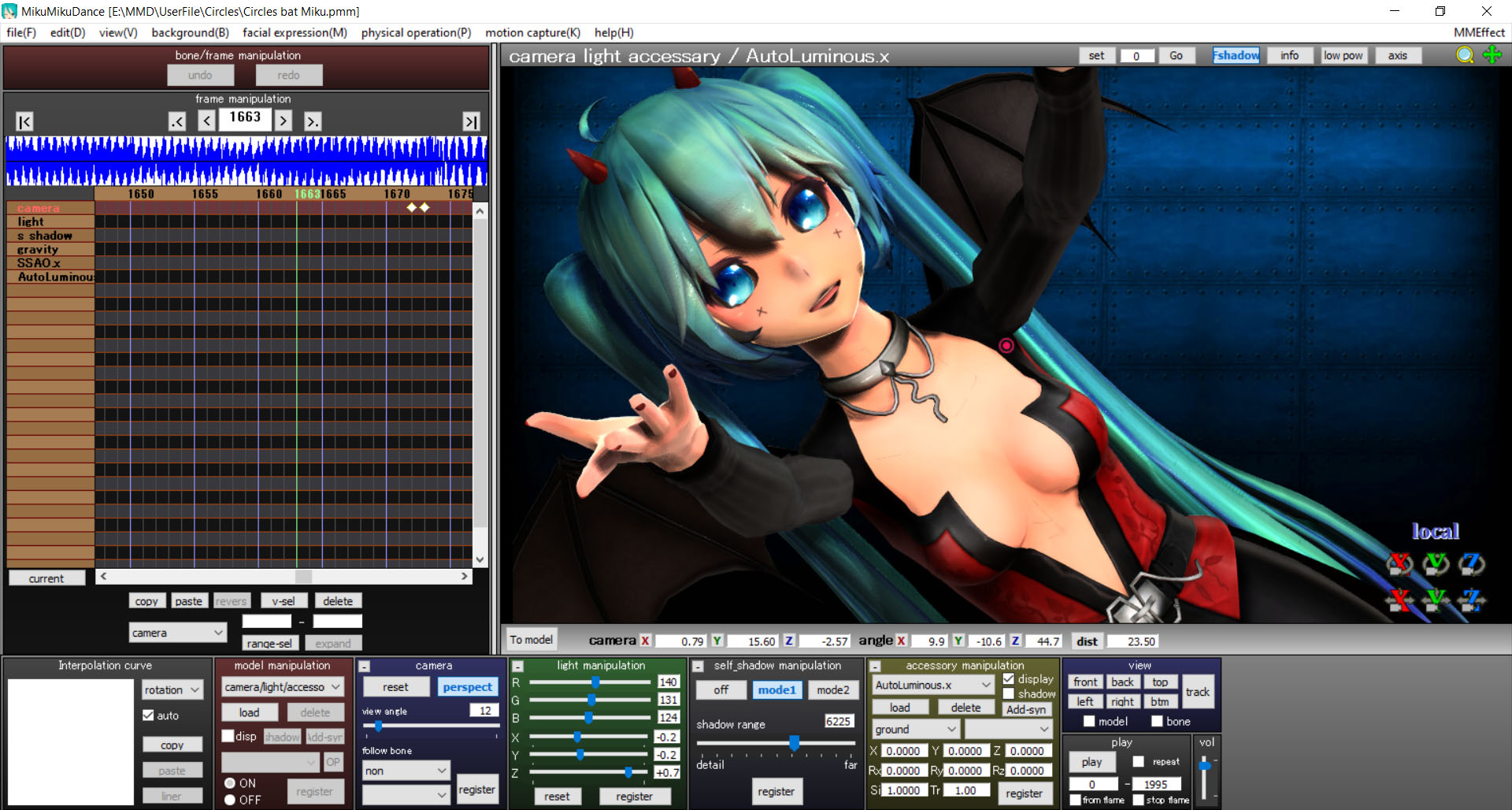The width and height of the screenshot is (1512, 810).
Task: Select the ON radio button
Action: (x=230, y=783)
